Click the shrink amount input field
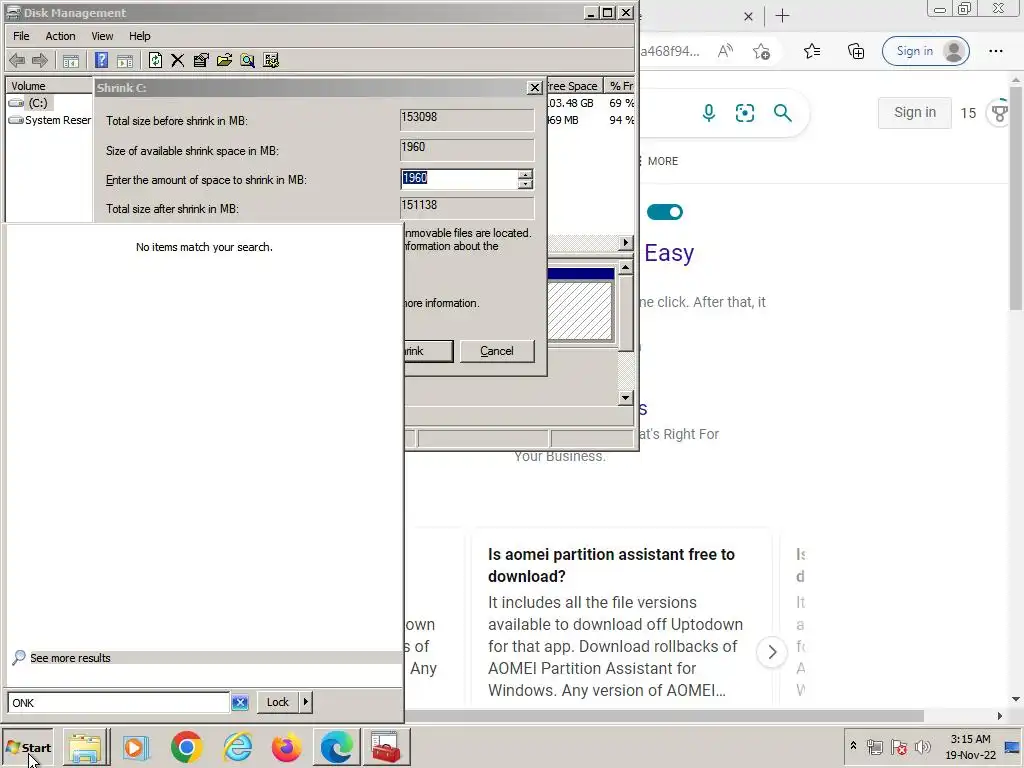This screenshot has height=768, width=1024. click(459, 179)
